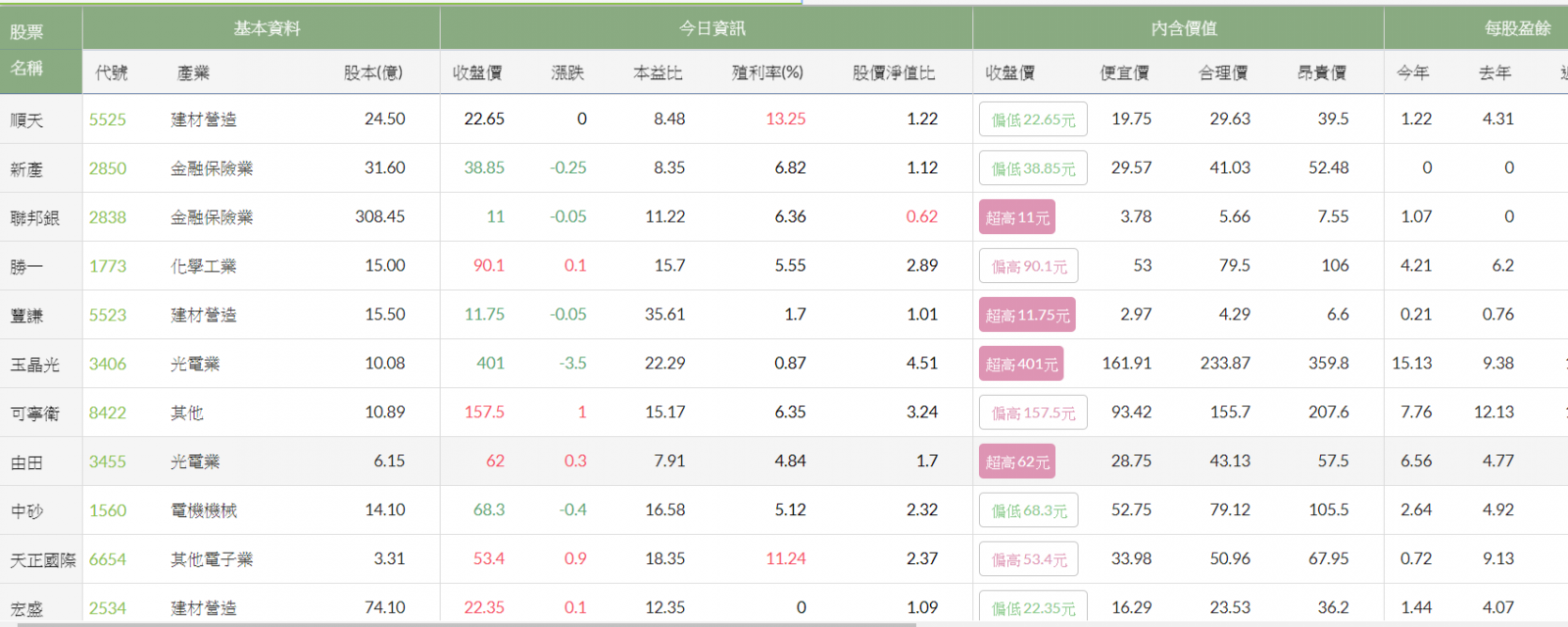
Task: Select stock code 6654 link
Action: (107, 559)
